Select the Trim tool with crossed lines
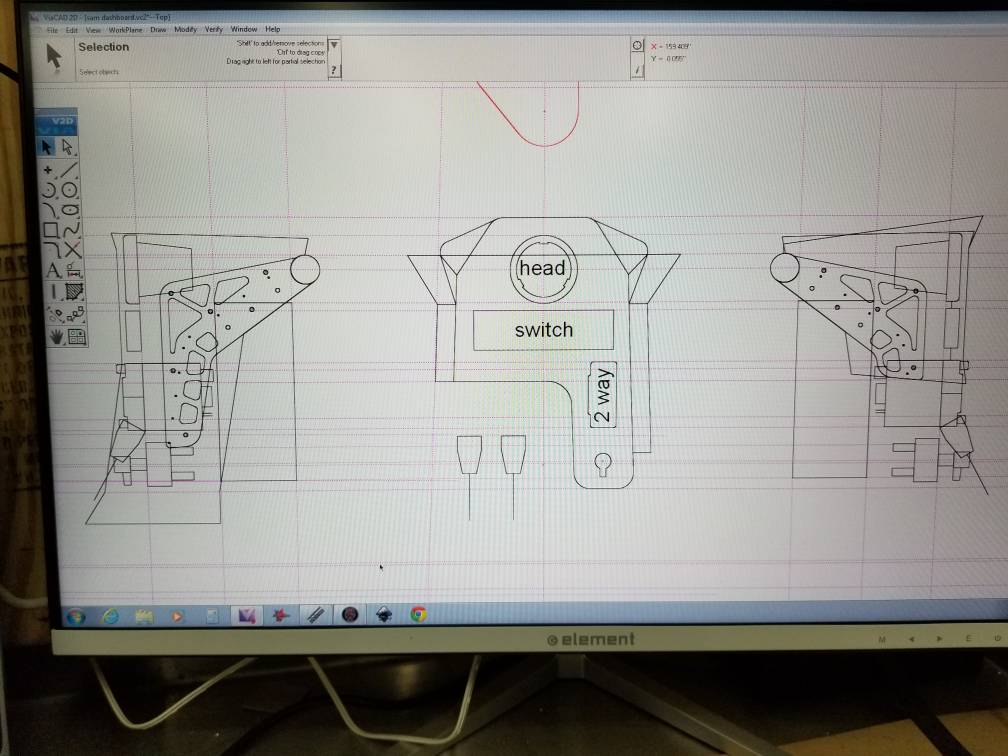Image resolution: width=1008 pixels, height=756 pixels. (x=73, y=250)
